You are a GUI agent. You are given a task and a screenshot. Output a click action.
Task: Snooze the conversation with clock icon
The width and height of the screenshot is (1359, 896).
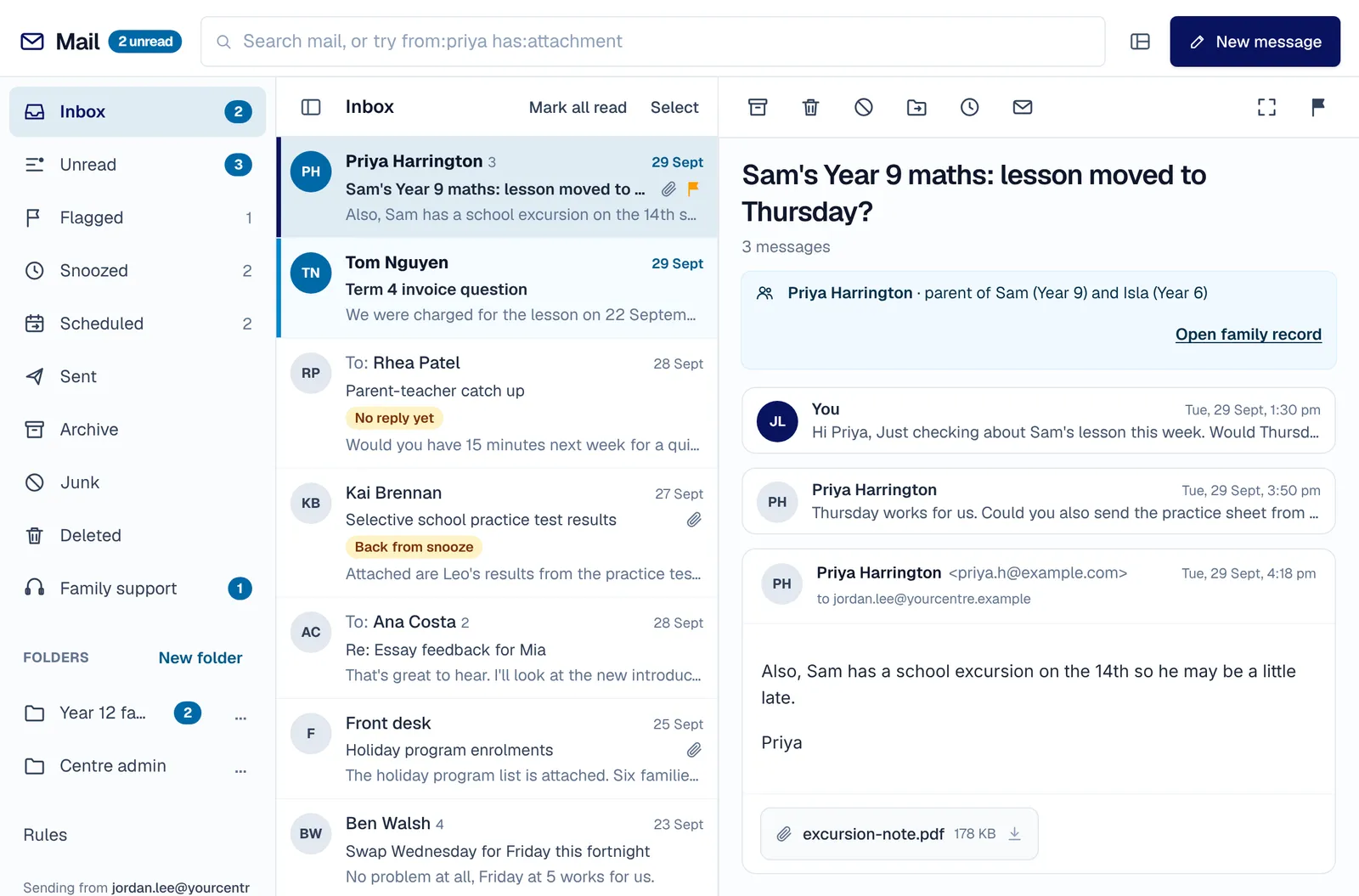[x=969, y=107]
